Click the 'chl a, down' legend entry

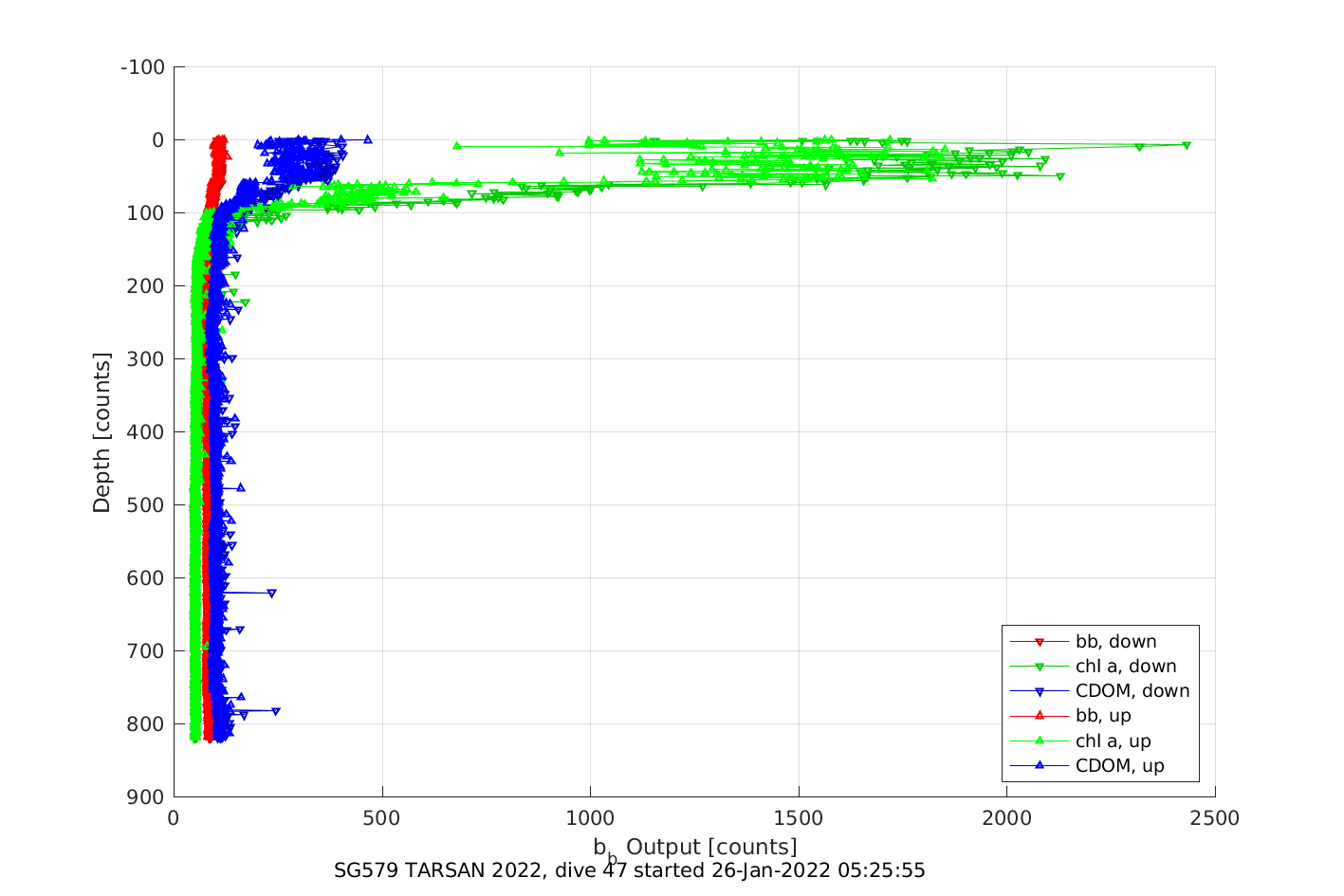coord(1126,667)
